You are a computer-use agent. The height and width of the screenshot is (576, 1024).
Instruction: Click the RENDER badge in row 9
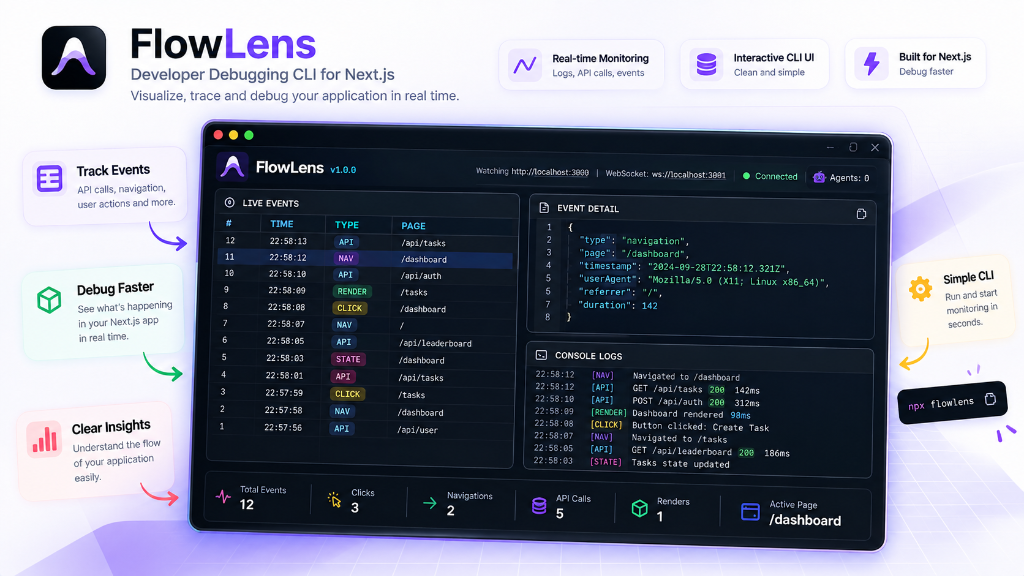[352, 291]
